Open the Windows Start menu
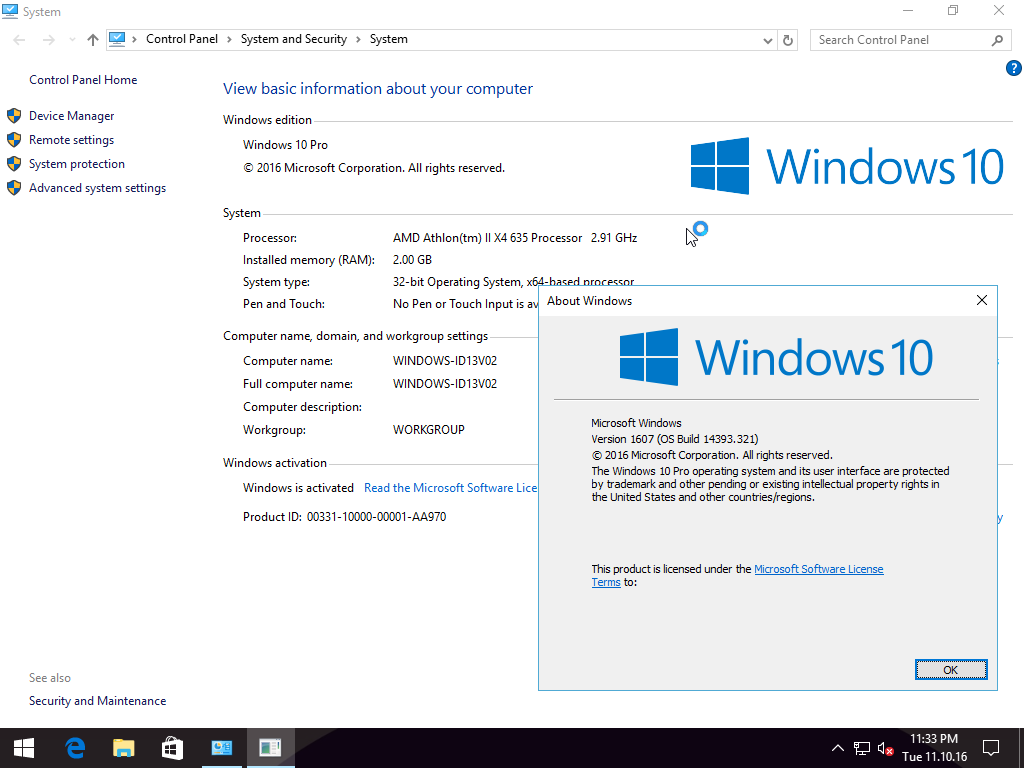Viewport: 1024px width, 768px height. pyautogui.click(x=24, y=747)
